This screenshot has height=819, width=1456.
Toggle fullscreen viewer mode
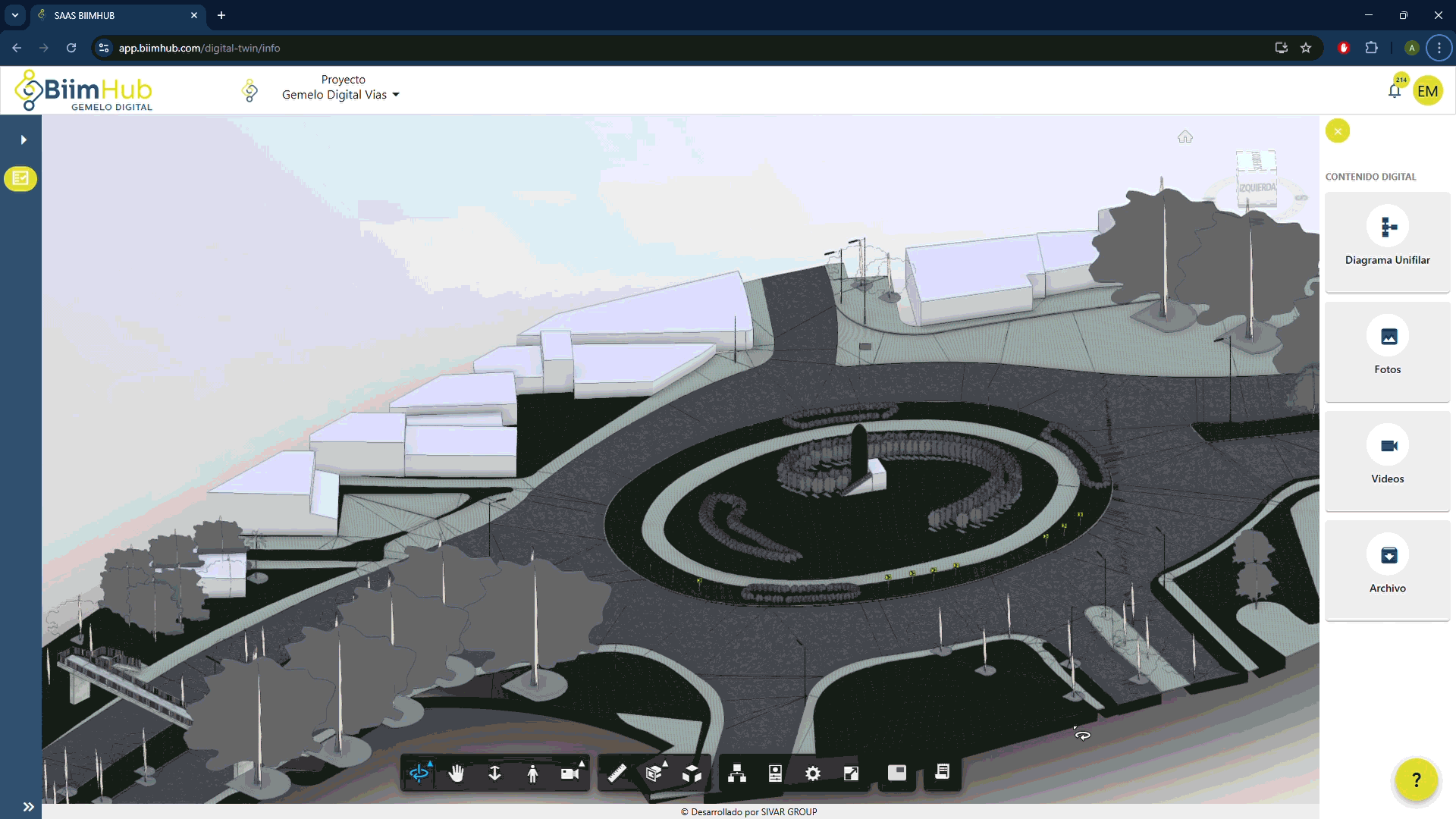pos(851,773)
